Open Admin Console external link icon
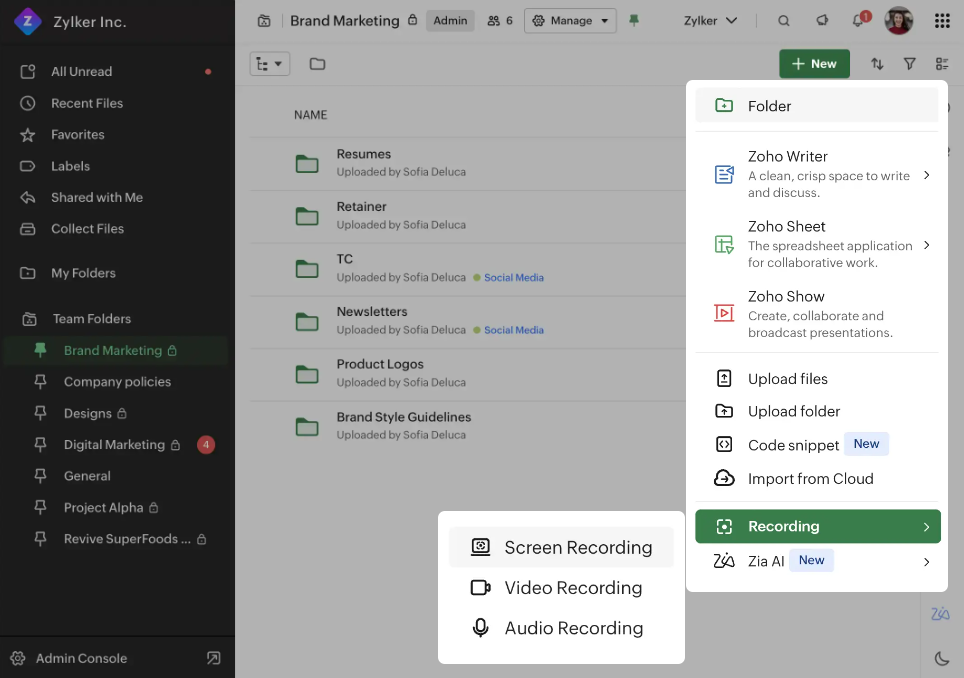Viewport: 964px width, 678px height. click(x=213, y=658)
